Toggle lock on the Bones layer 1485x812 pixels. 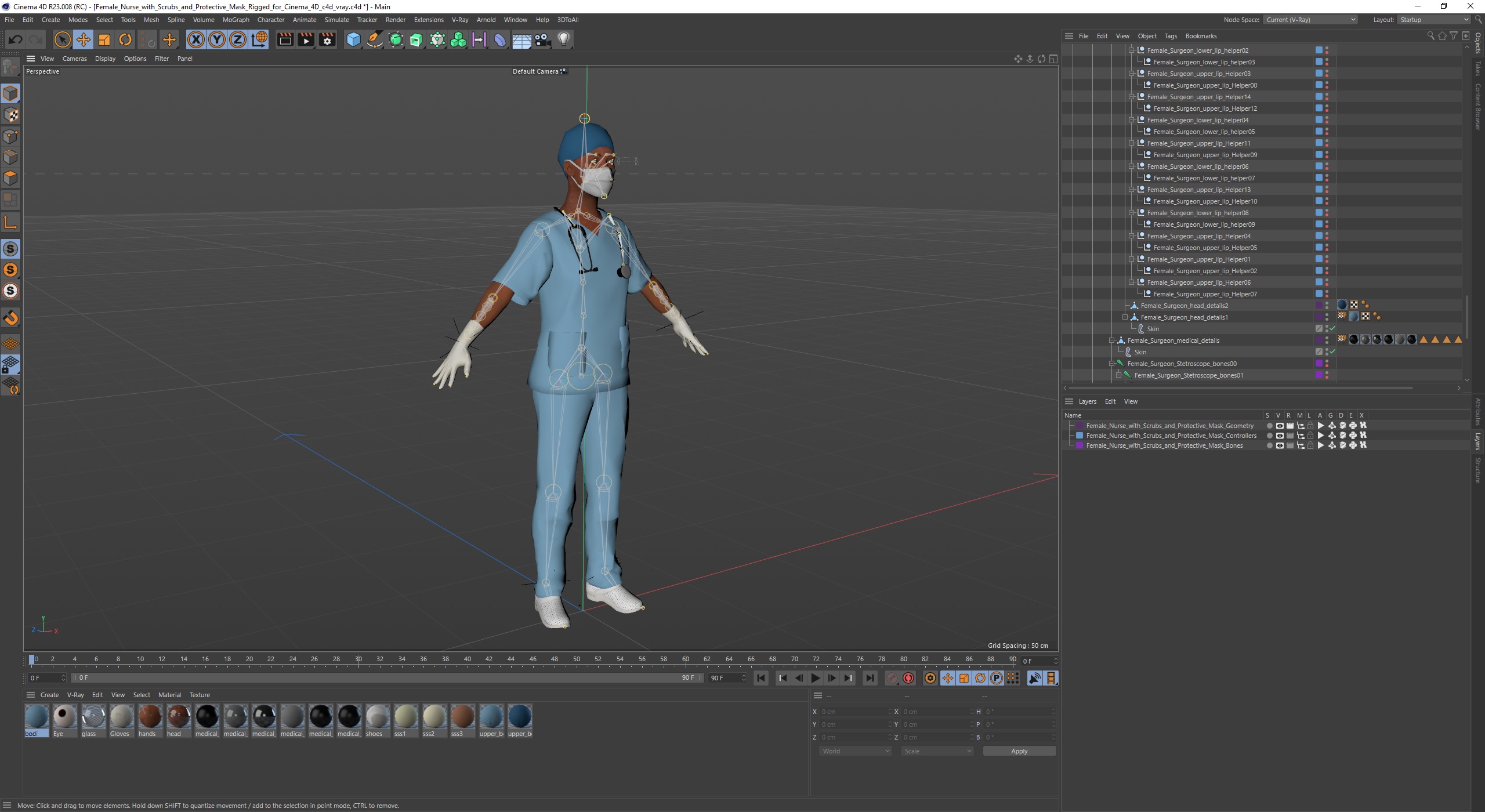tap(1310, 445)
